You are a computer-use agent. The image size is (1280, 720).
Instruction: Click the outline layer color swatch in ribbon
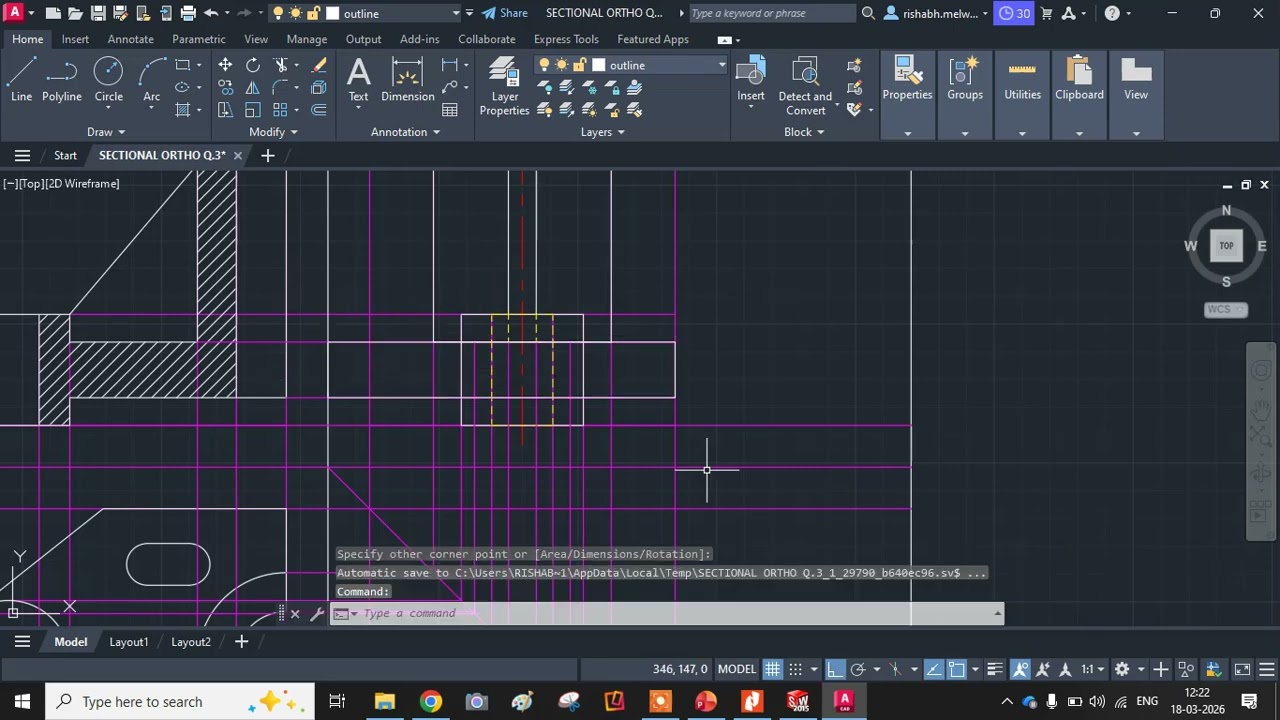click(x=598, y=65)
